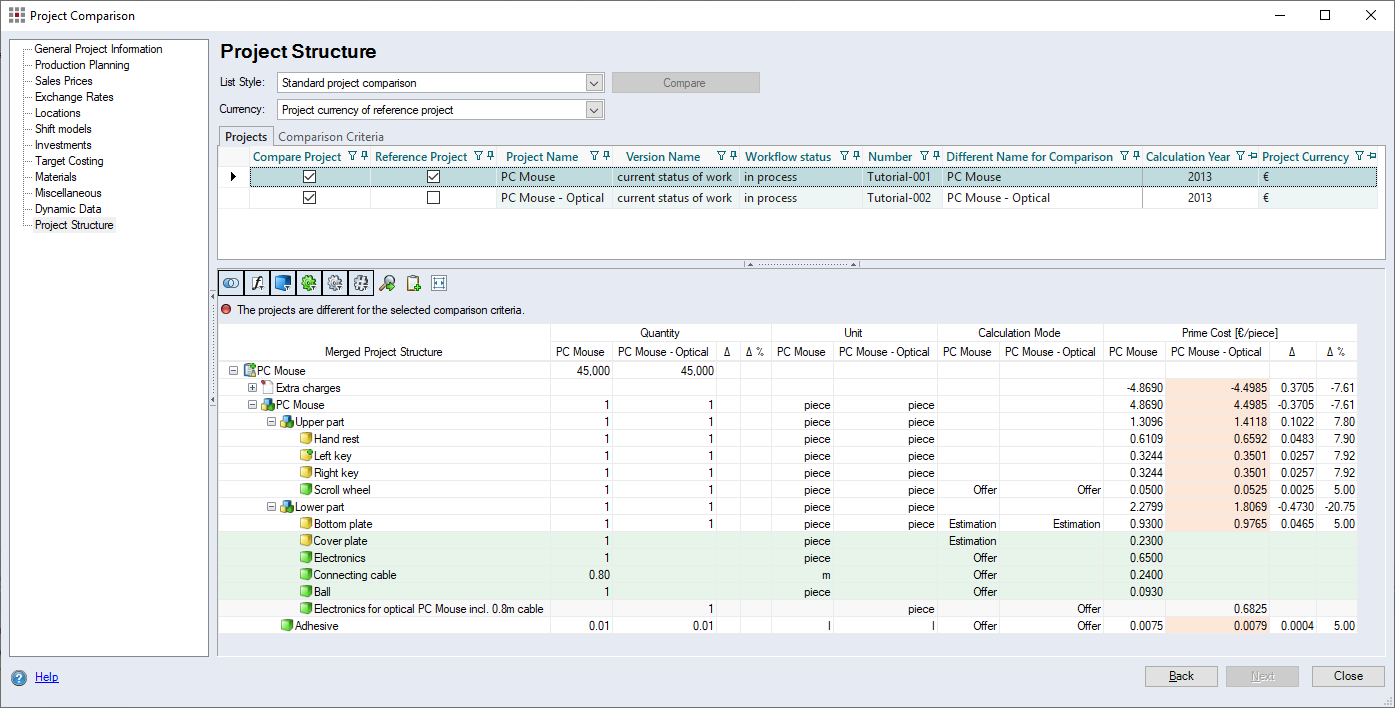
Task: Open the Help link
Action: [46, 677]
